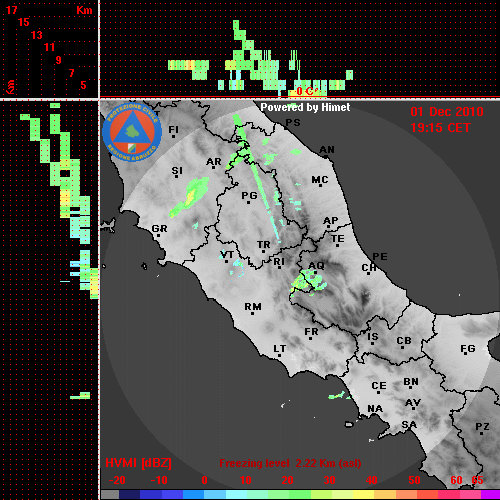Click the 11 km altitude label

click(49, 47)
